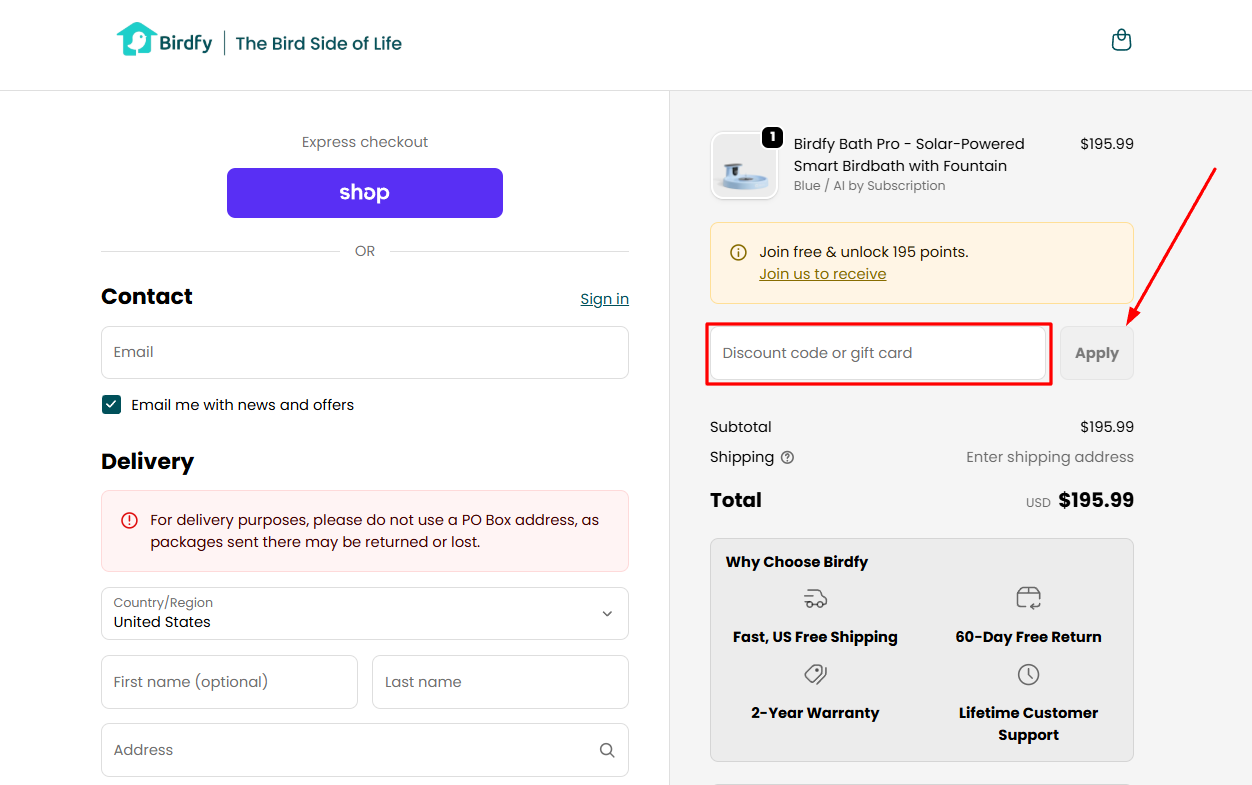
Task: Click the fast shipping truck icon
Action: [x=815, y=599]
